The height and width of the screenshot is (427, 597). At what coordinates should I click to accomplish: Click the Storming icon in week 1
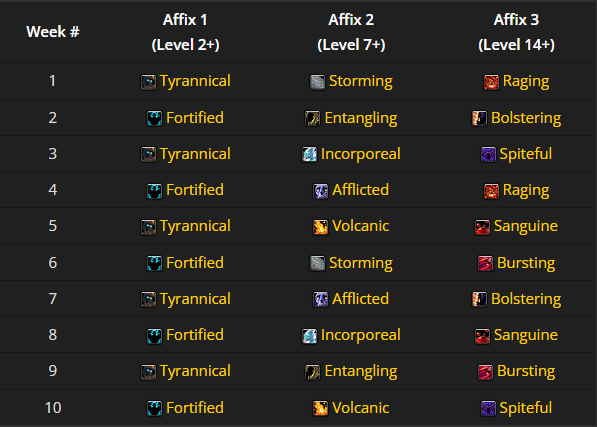318,82
